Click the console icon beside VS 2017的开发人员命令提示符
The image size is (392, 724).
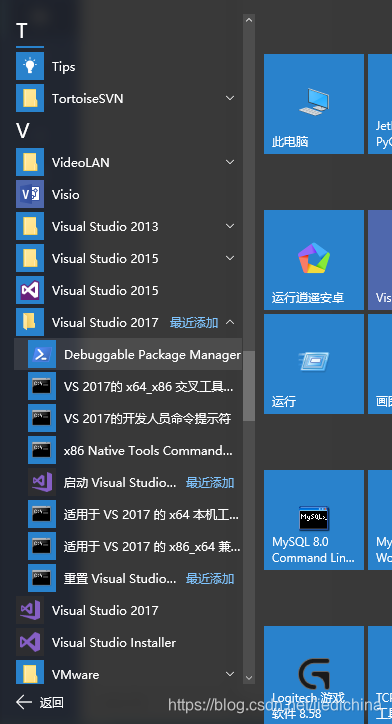coord(42,418)
